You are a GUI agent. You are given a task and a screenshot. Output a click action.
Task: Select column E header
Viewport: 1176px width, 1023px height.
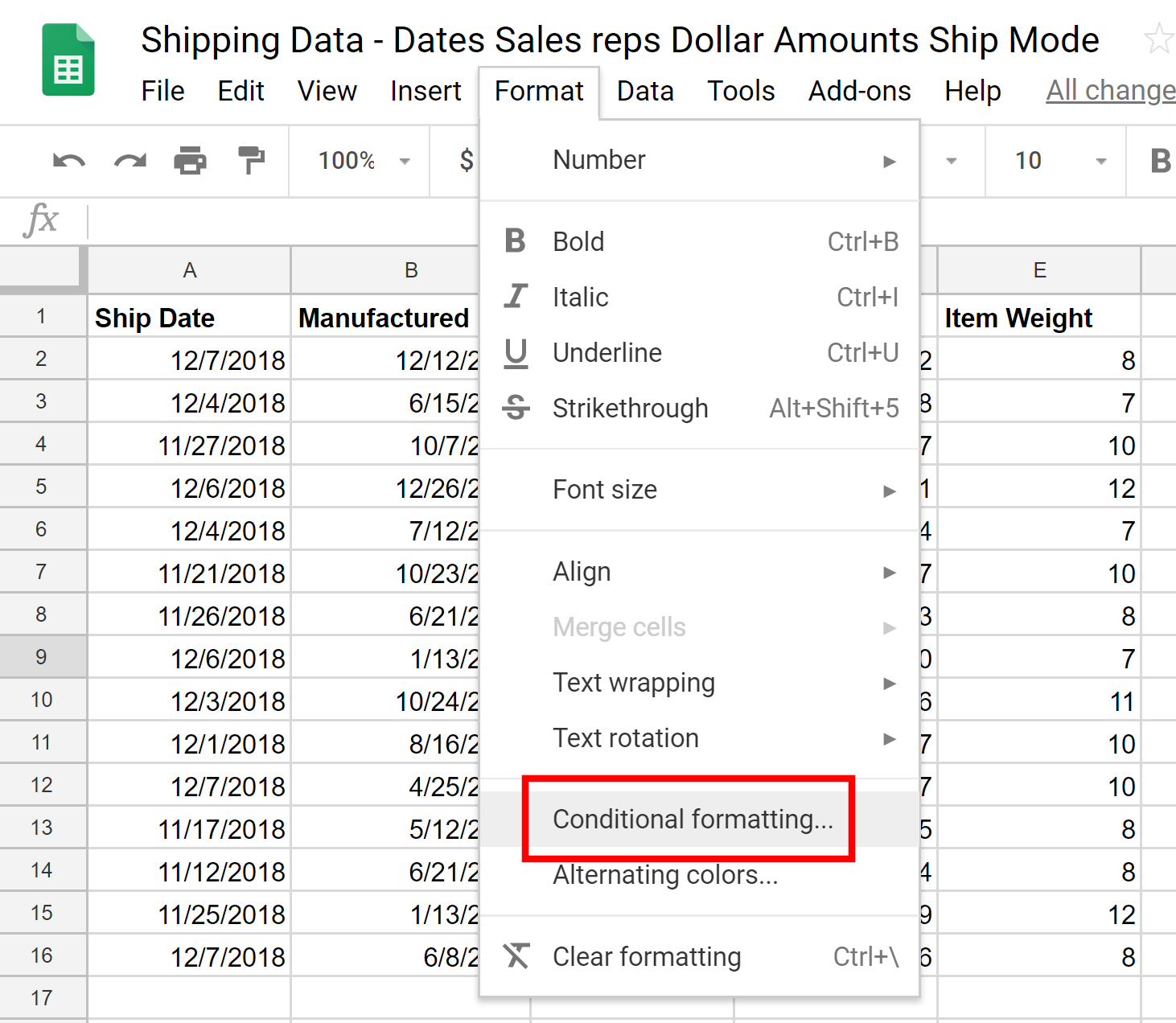click(x=1039, y=270)
